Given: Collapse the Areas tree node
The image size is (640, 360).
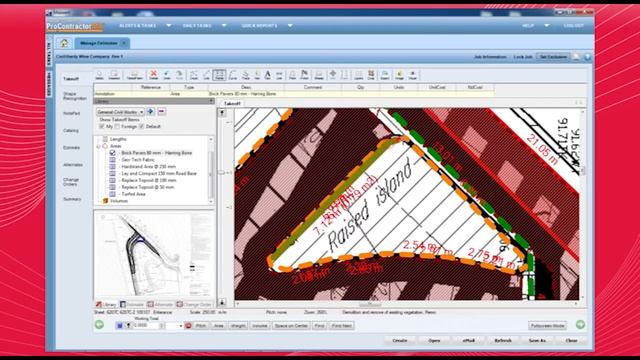Looking at the screenshot, I should (x=98, y=146).
